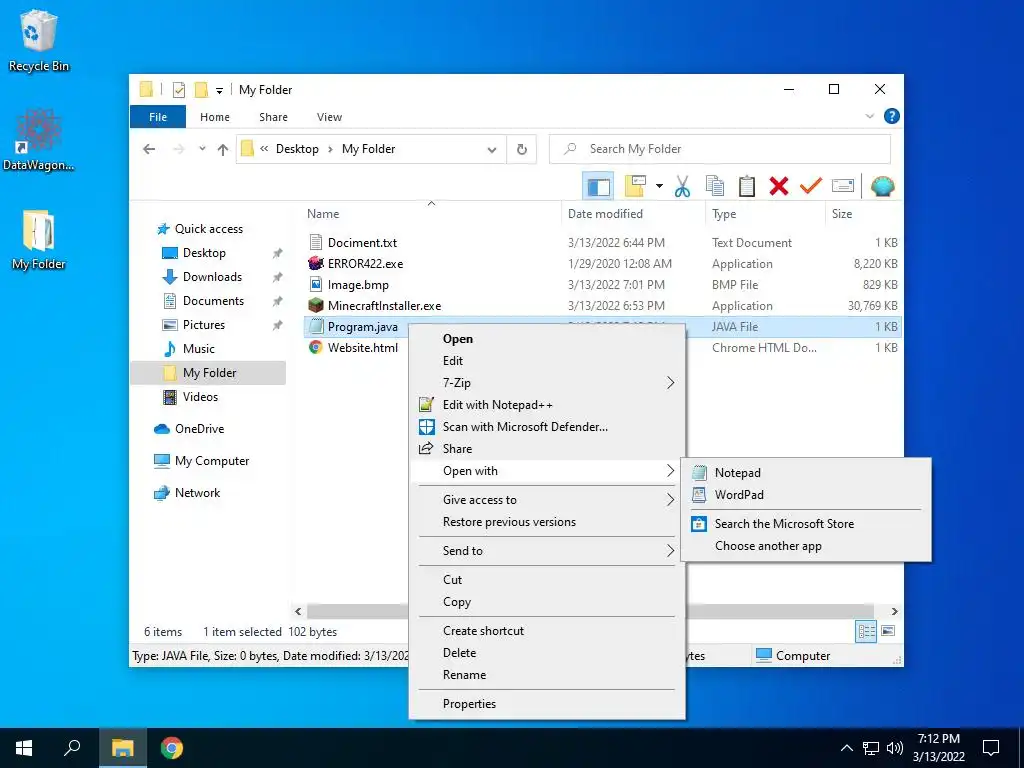Select Videos in navigation pane
This screenshot has width=1024, height=768.
point(200,397)
